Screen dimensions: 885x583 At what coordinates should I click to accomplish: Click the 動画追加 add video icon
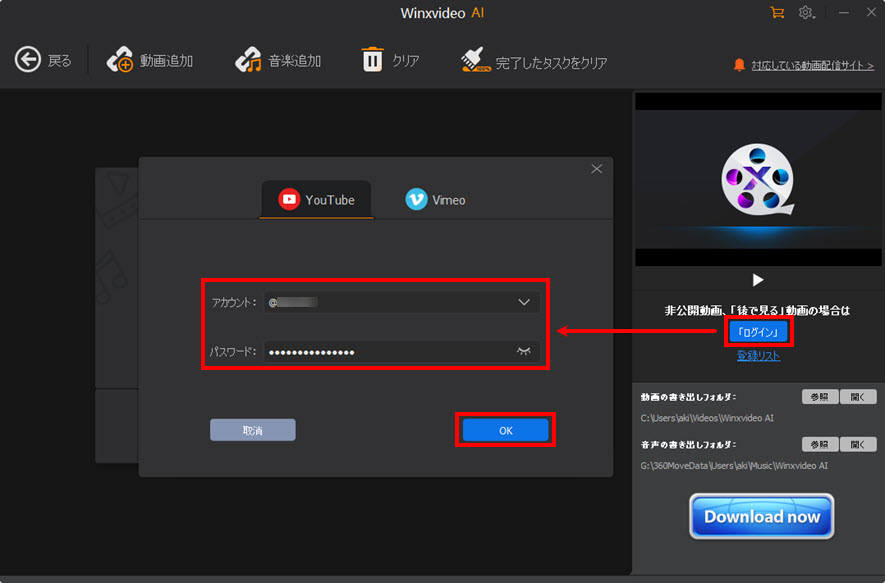120,60
